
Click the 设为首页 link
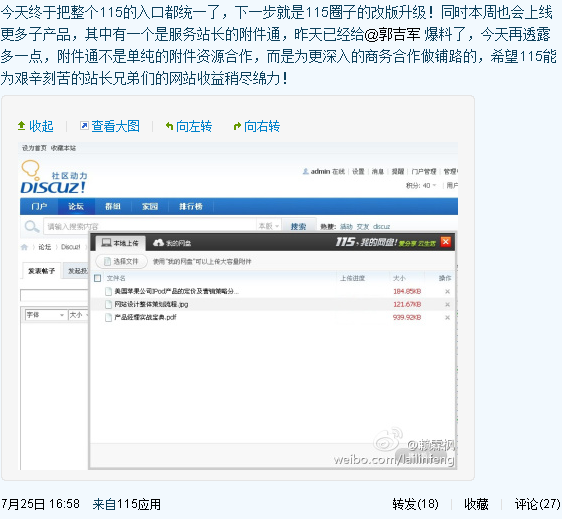coord(34,148)
